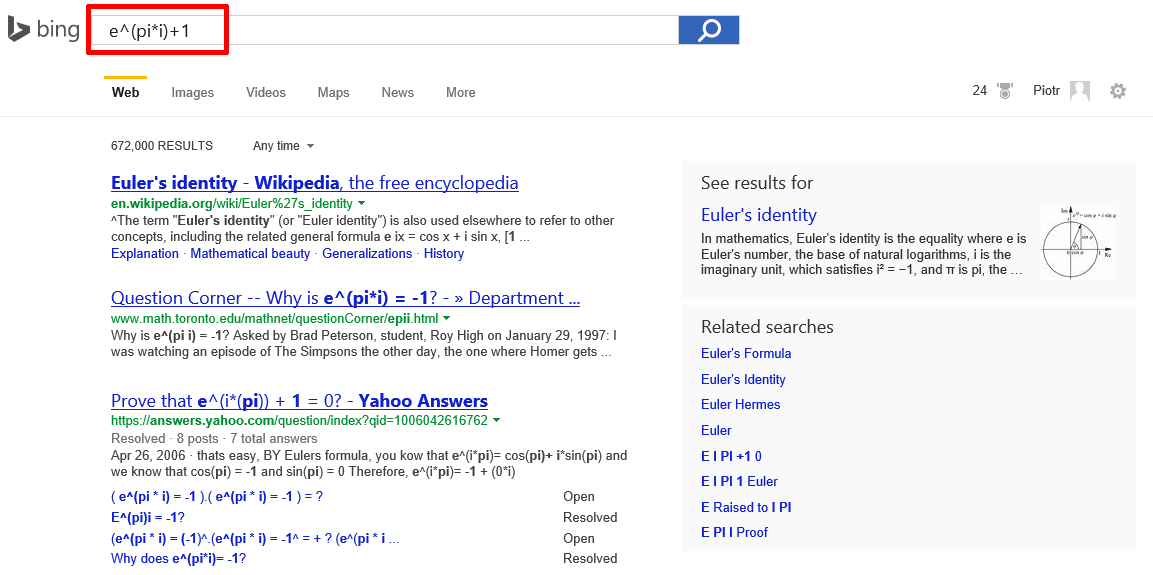The width and height of the screenshot is (1153, 575).
Task: Open Euler's identity Wikipedia result
Action: [315, 182]
